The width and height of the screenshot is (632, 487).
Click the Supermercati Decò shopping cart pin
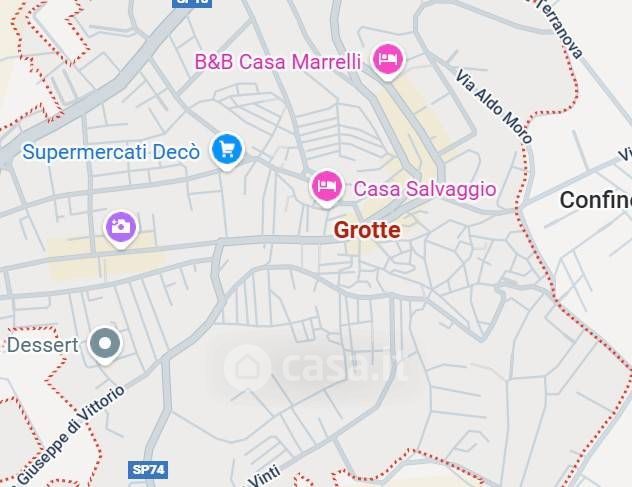[x=227, y=151]
